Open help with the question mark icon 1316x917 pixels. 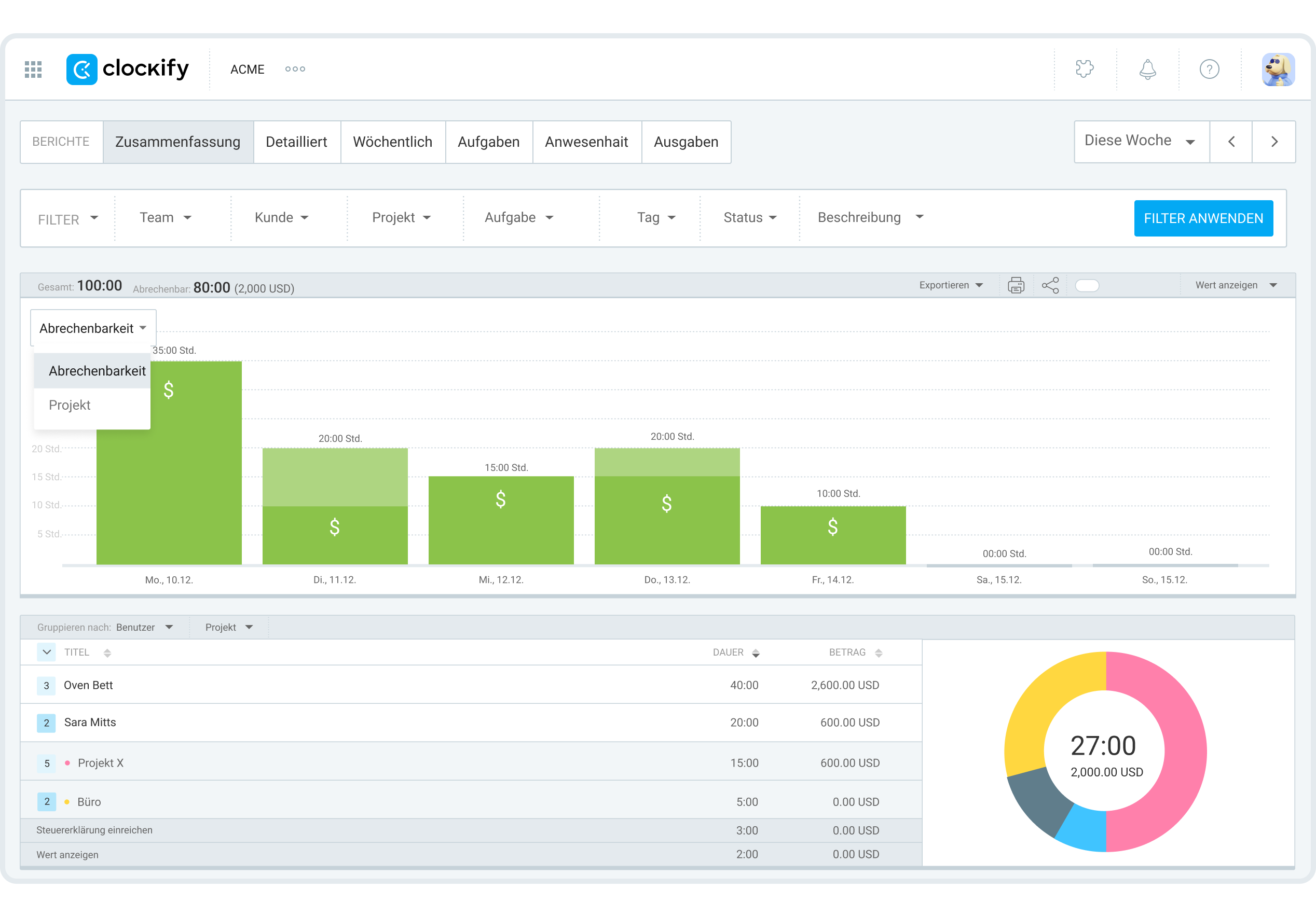(1210, 69)
